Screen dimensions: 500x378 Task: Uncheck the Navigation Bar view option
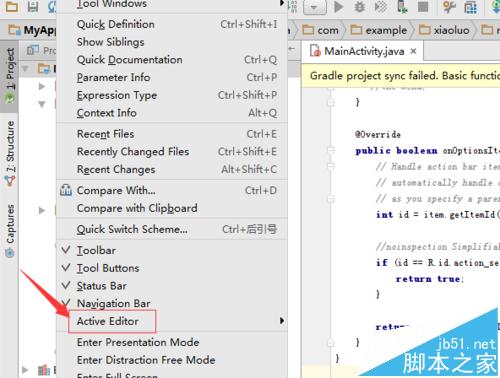click(66, 302)
